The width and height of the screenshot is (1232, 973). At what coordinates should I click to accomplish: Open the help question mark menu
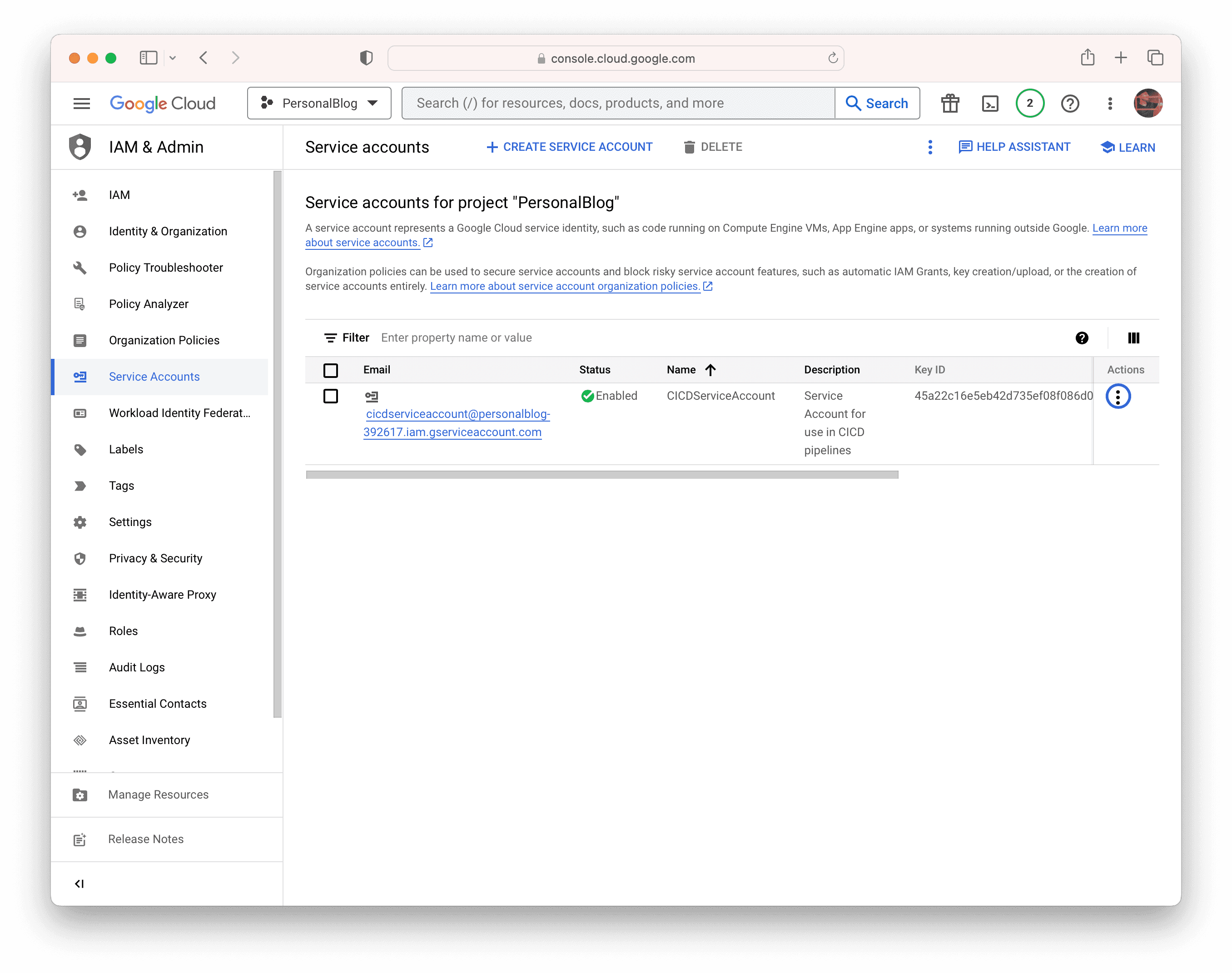[x=1070, y=103]
